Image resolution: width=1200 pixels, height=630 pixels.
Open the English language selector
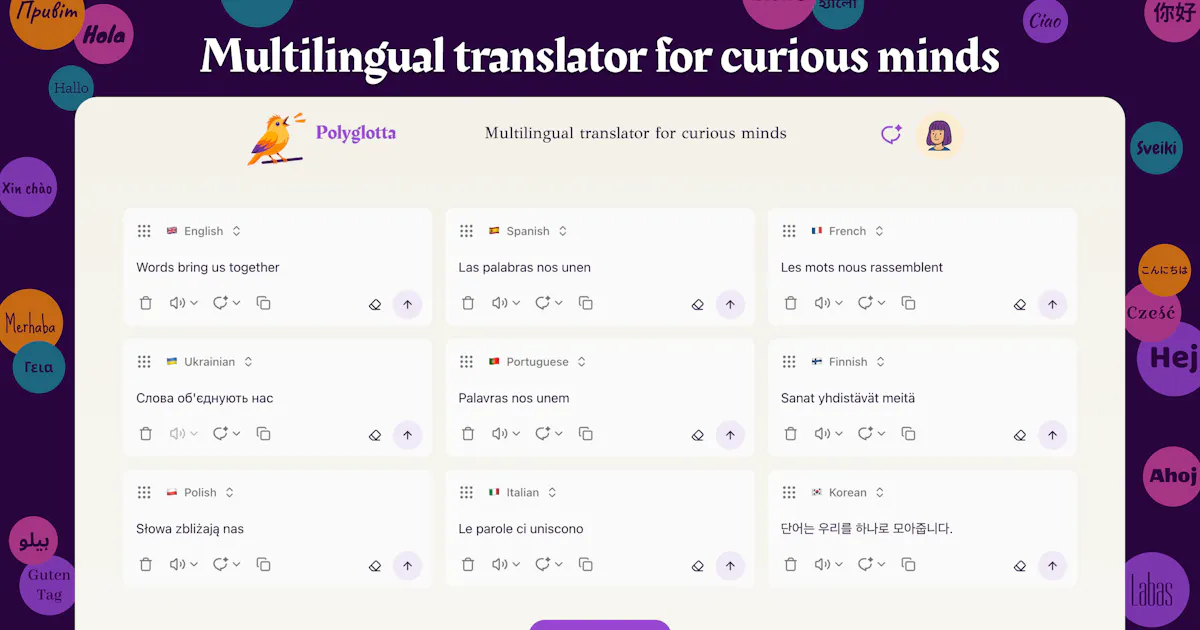point(204,231)
